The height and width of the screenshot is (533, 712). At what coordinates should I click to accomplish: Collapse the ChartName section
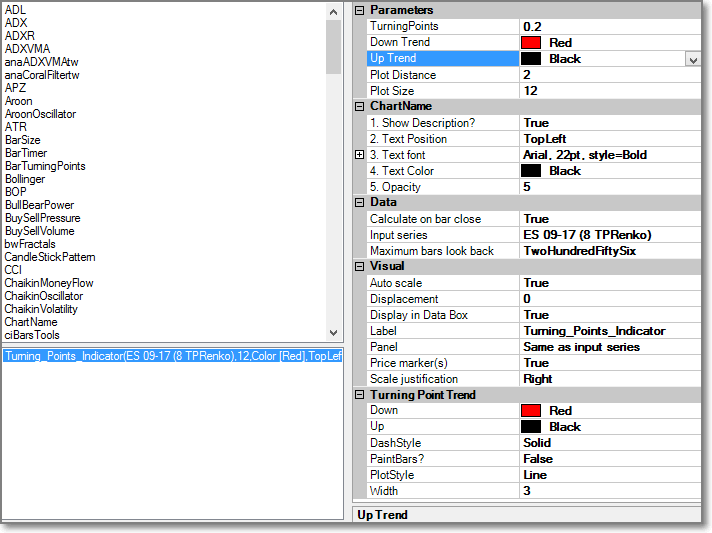360,106
